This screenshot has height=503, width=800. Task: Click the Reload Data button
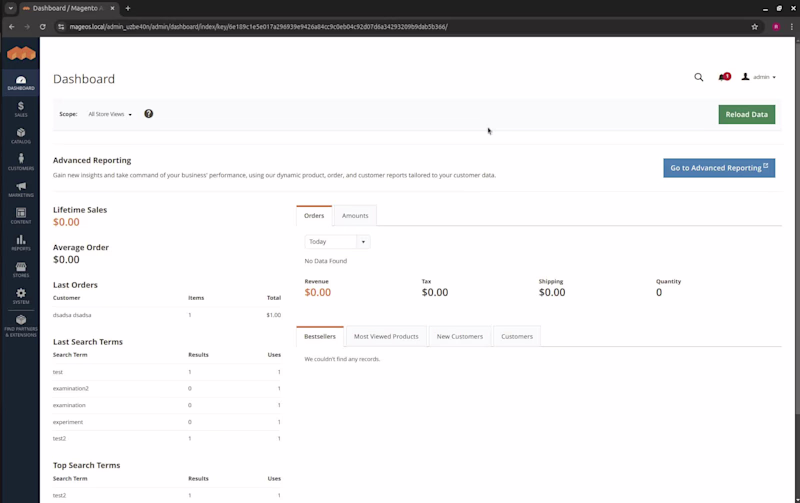pyautogui.click(x=746, y=114)
